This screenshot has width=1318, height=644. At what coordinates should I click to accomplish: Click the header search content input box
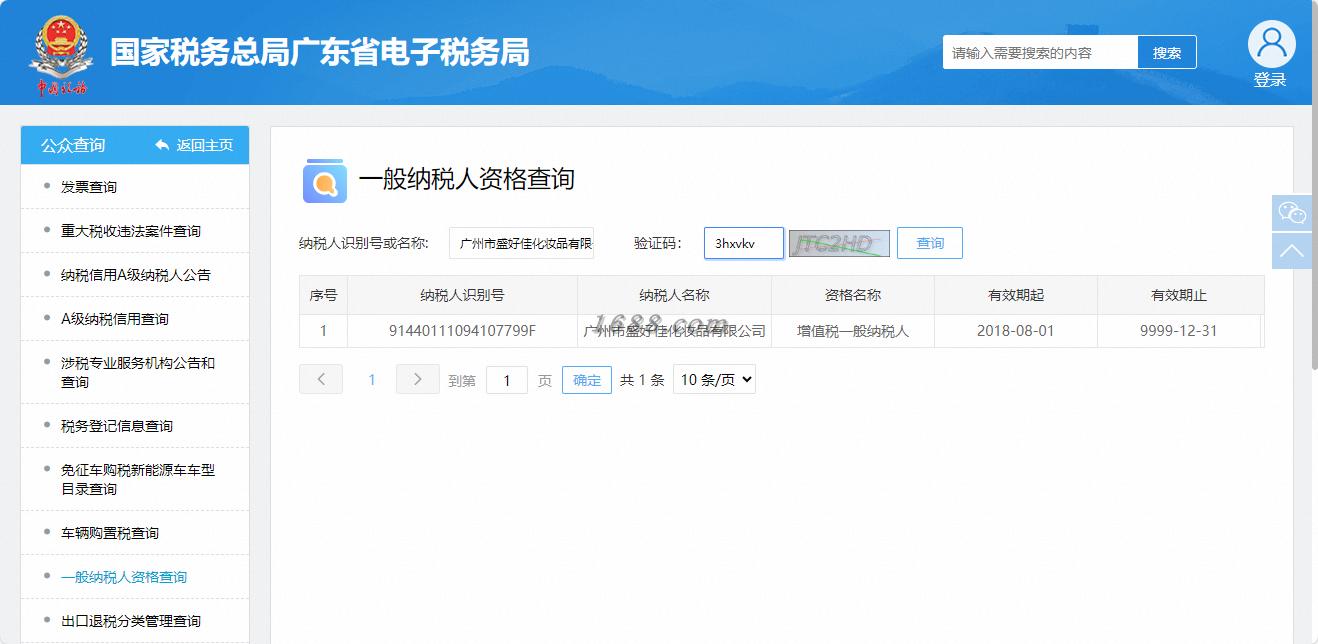[1040, 53]
